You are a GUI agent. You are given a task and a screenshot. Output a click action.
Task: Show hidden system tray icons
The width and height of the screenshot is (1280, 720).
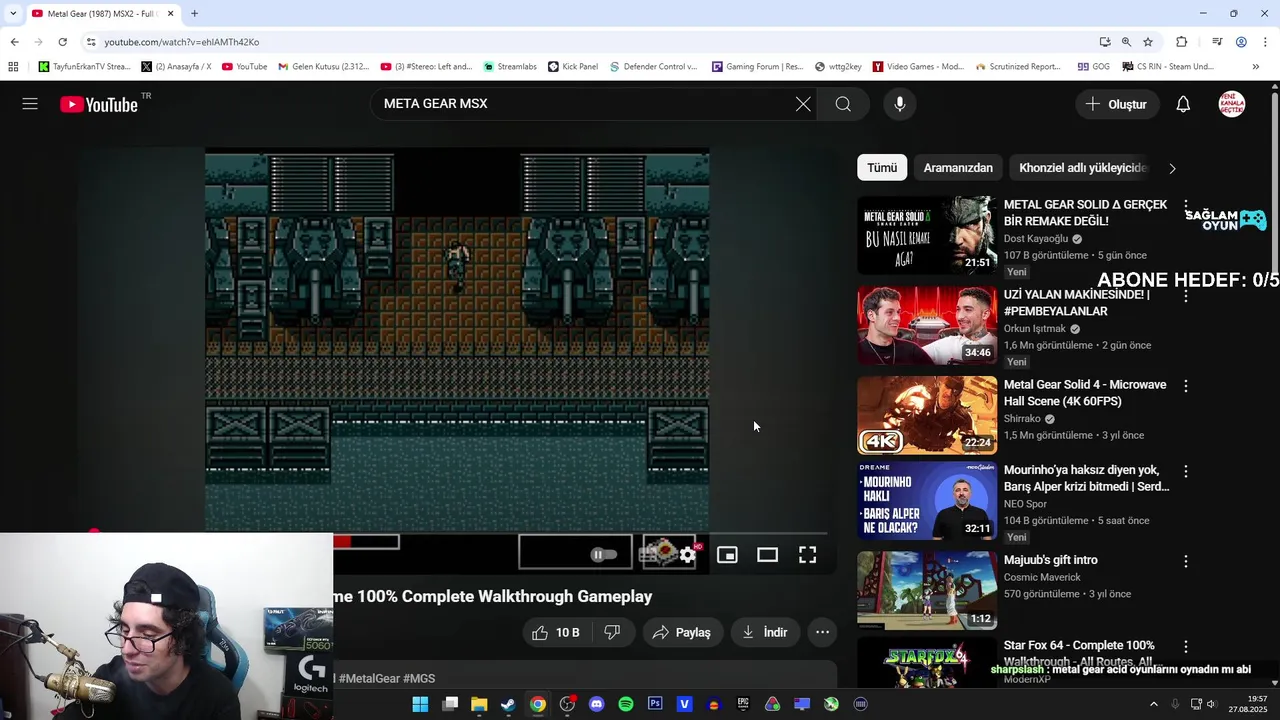pyautogui.click(x=1153, y=704)
